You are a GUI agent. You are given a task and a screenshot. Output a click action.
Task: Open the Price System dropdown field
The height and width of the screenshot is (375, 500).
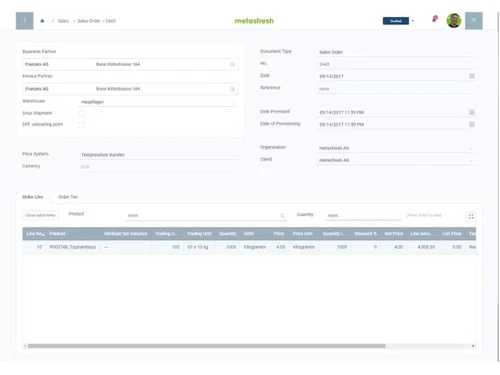click(x=158, y=155)
